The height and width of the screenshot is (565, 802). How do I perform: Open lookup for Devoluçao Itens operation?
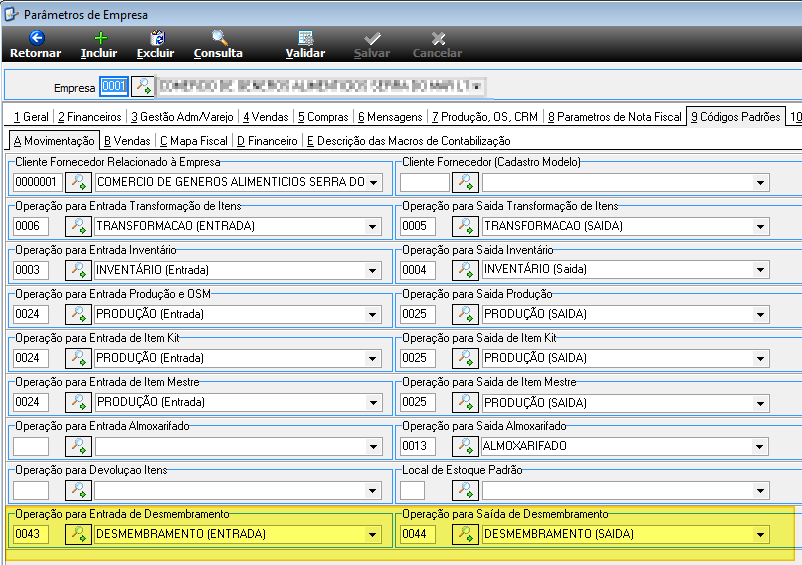(x=78, y=490)
